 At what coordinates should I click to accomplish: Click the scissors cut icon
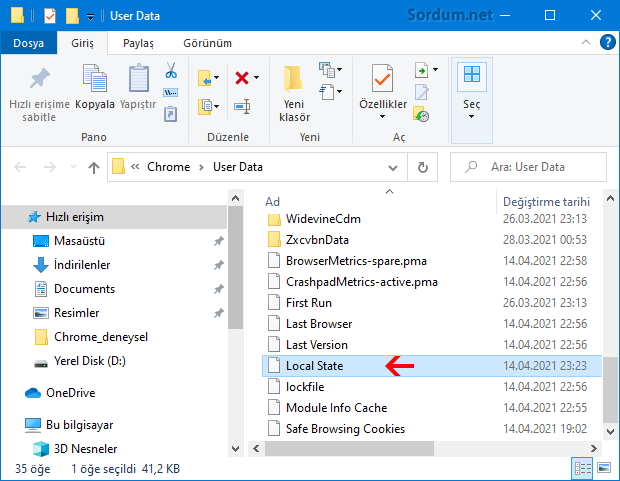[x=170, y=72]
